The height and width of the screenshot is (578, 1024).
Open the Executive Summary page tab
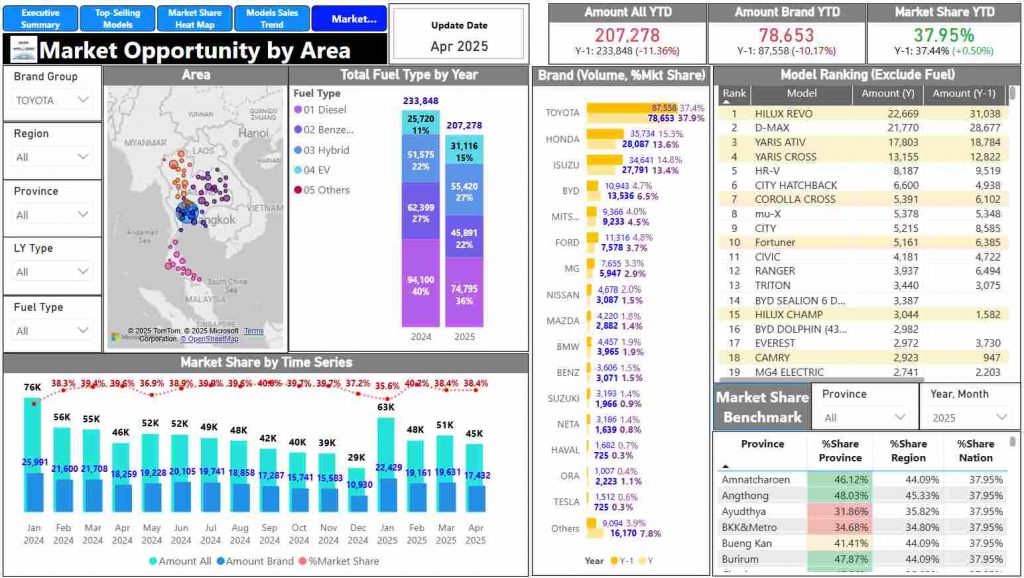[40, 18]
